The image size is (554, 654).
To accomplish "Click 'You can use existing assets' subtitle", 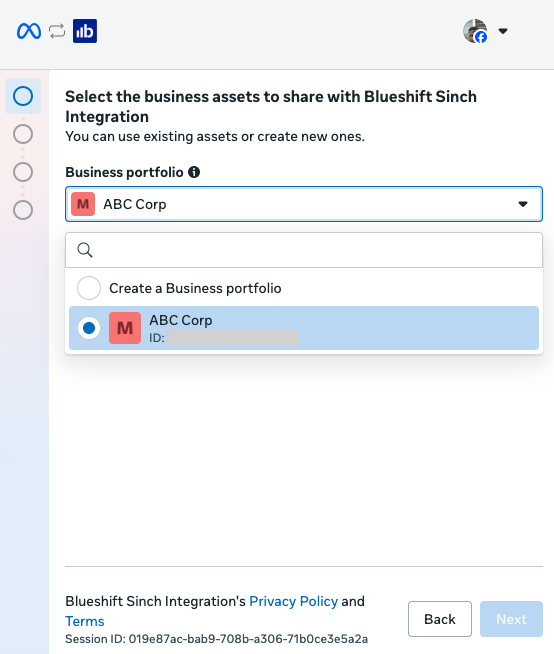I will pyautogui.click(x=215, y=136).
